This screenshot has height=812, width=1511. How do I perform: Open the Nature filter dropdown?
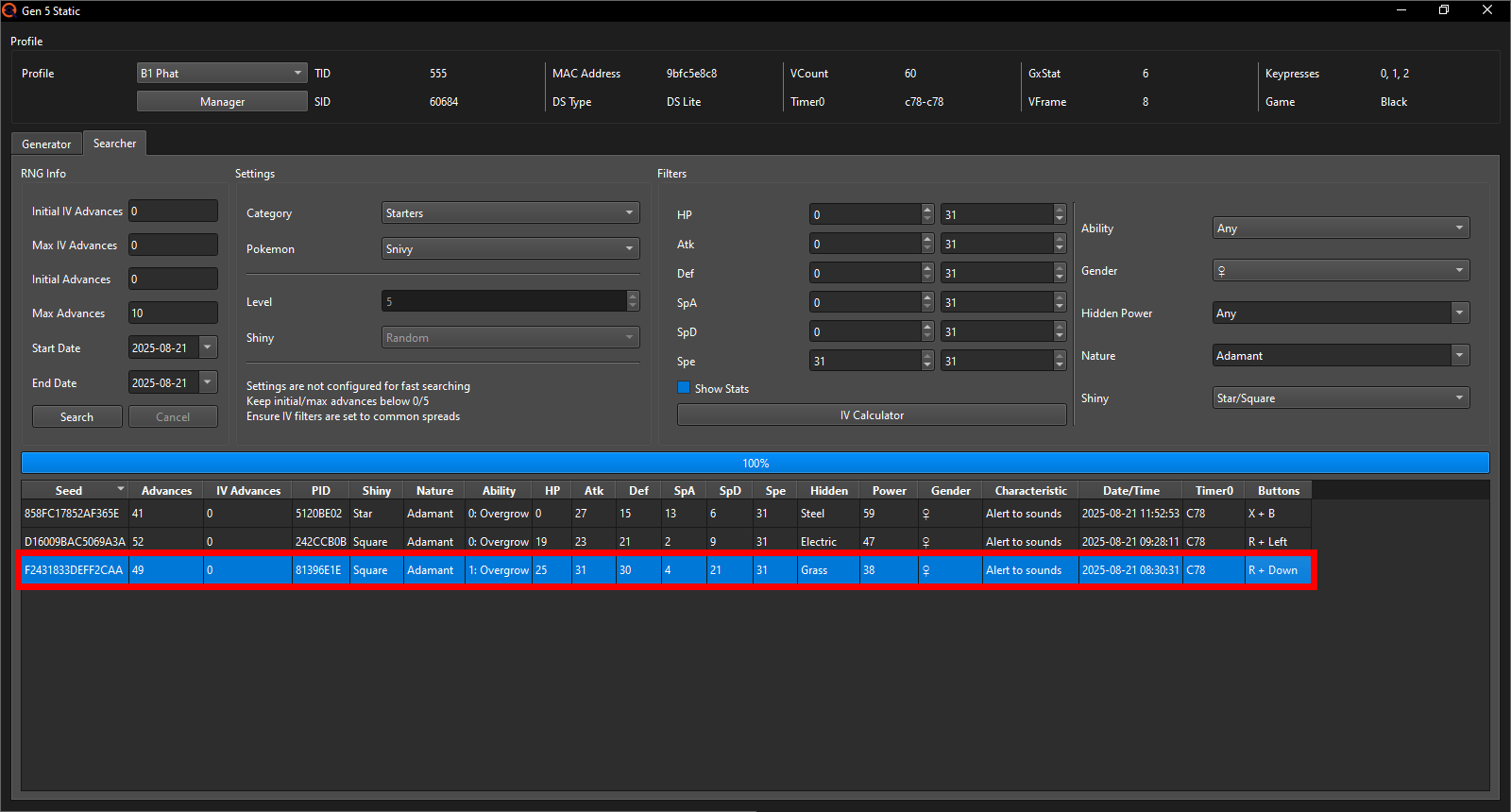(1340, 356)
